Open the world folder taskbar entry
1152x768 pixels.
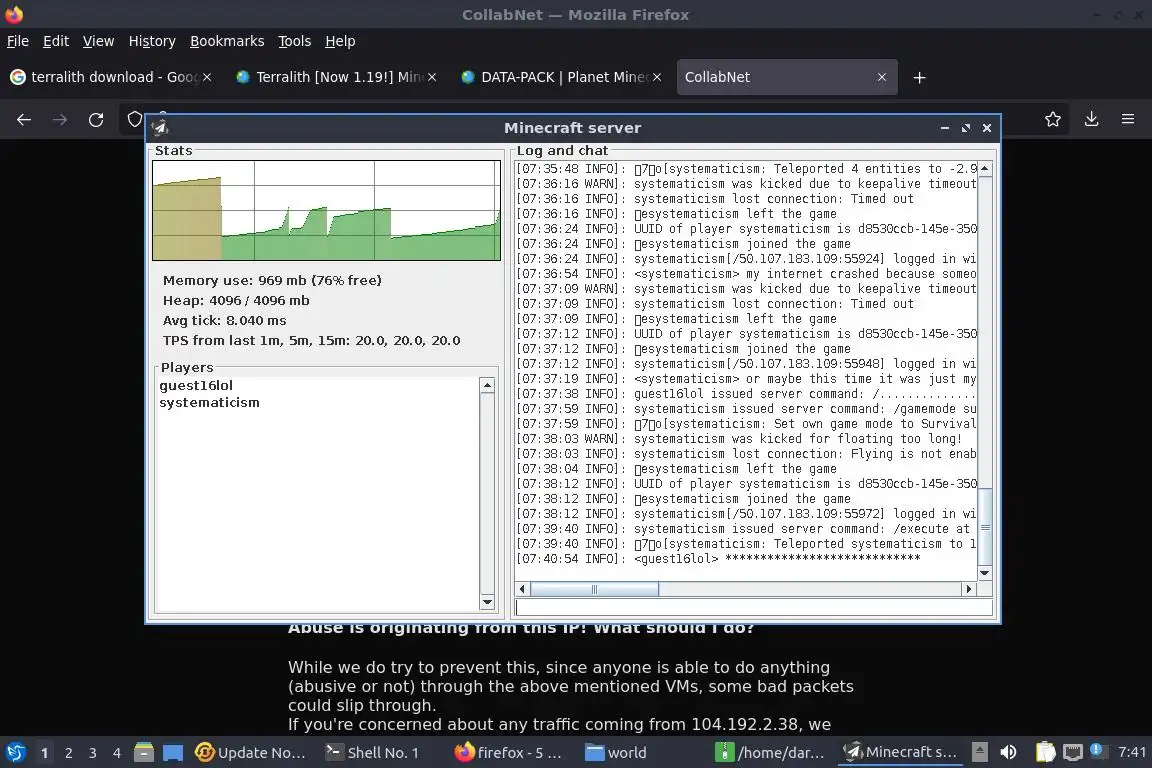point(616,753)
